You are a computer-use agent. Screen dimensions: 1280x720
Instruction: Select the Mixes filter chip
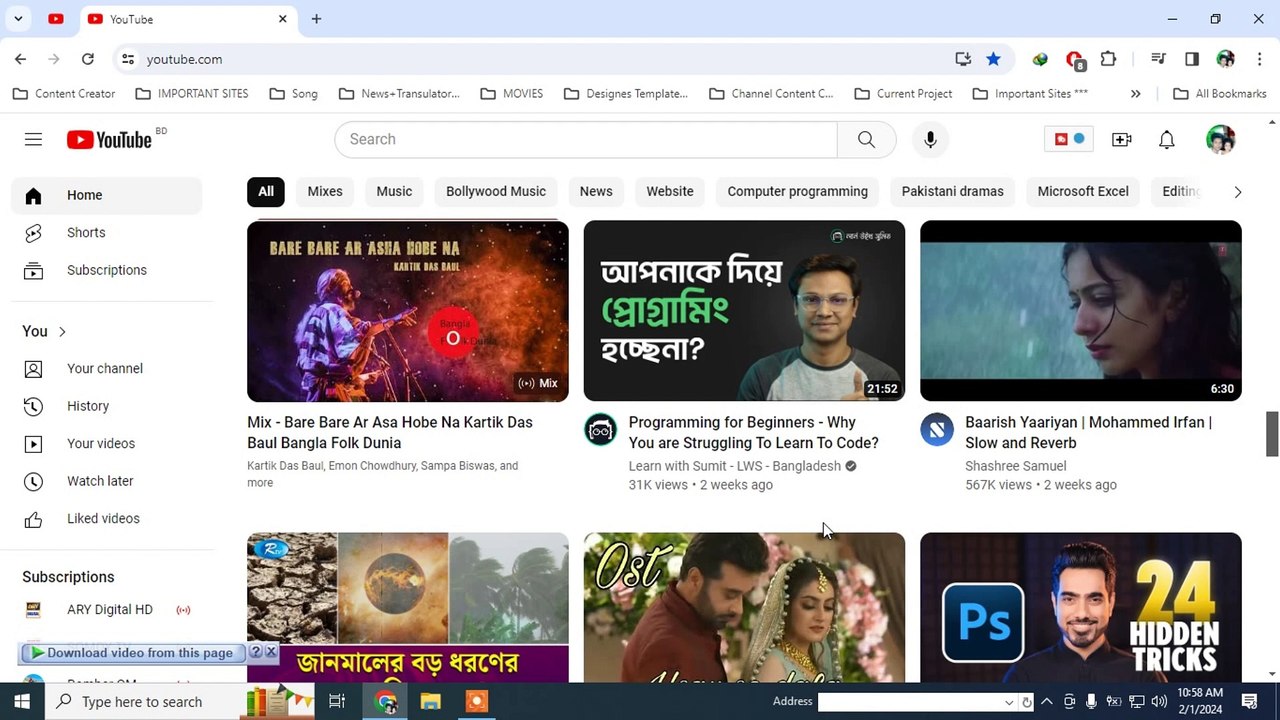pos(325,191)
